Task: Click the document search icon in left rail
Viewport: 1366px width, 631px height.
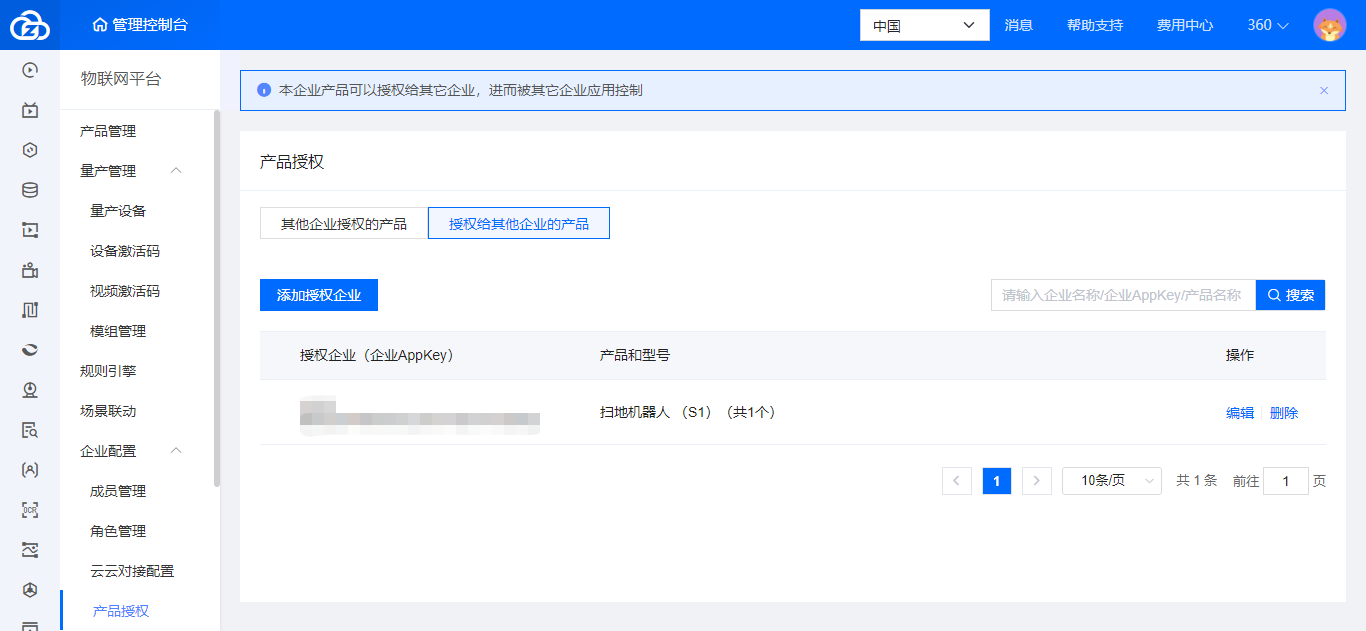Action: click(x=30, y=430)
